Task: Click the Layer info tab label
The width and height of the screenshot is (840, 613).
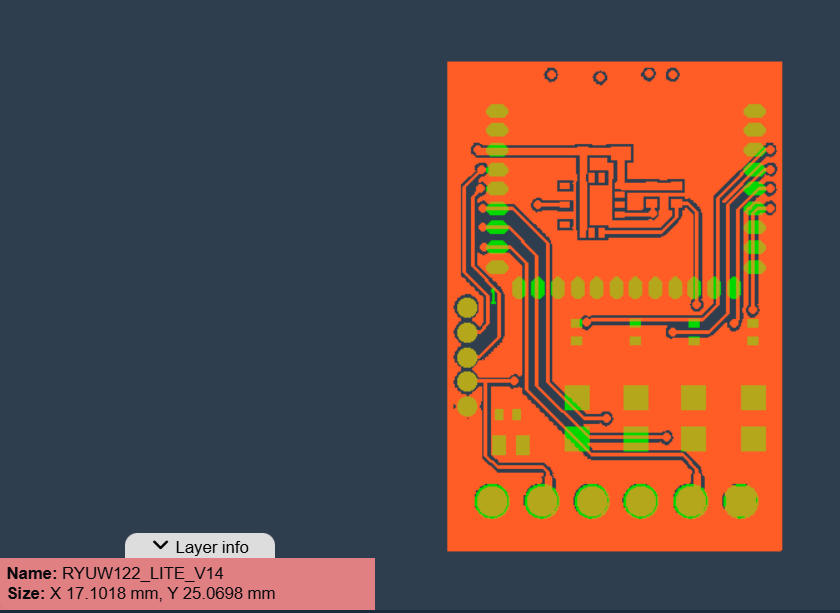Action: tap(211, 547)
